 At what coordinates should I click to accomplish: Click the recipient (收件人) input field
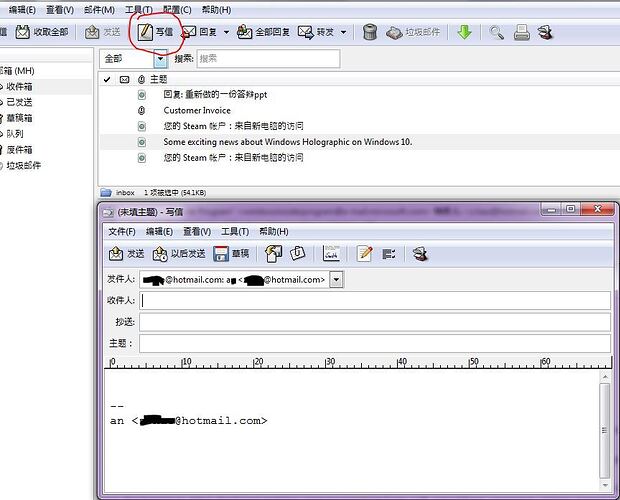click(375, 301)
